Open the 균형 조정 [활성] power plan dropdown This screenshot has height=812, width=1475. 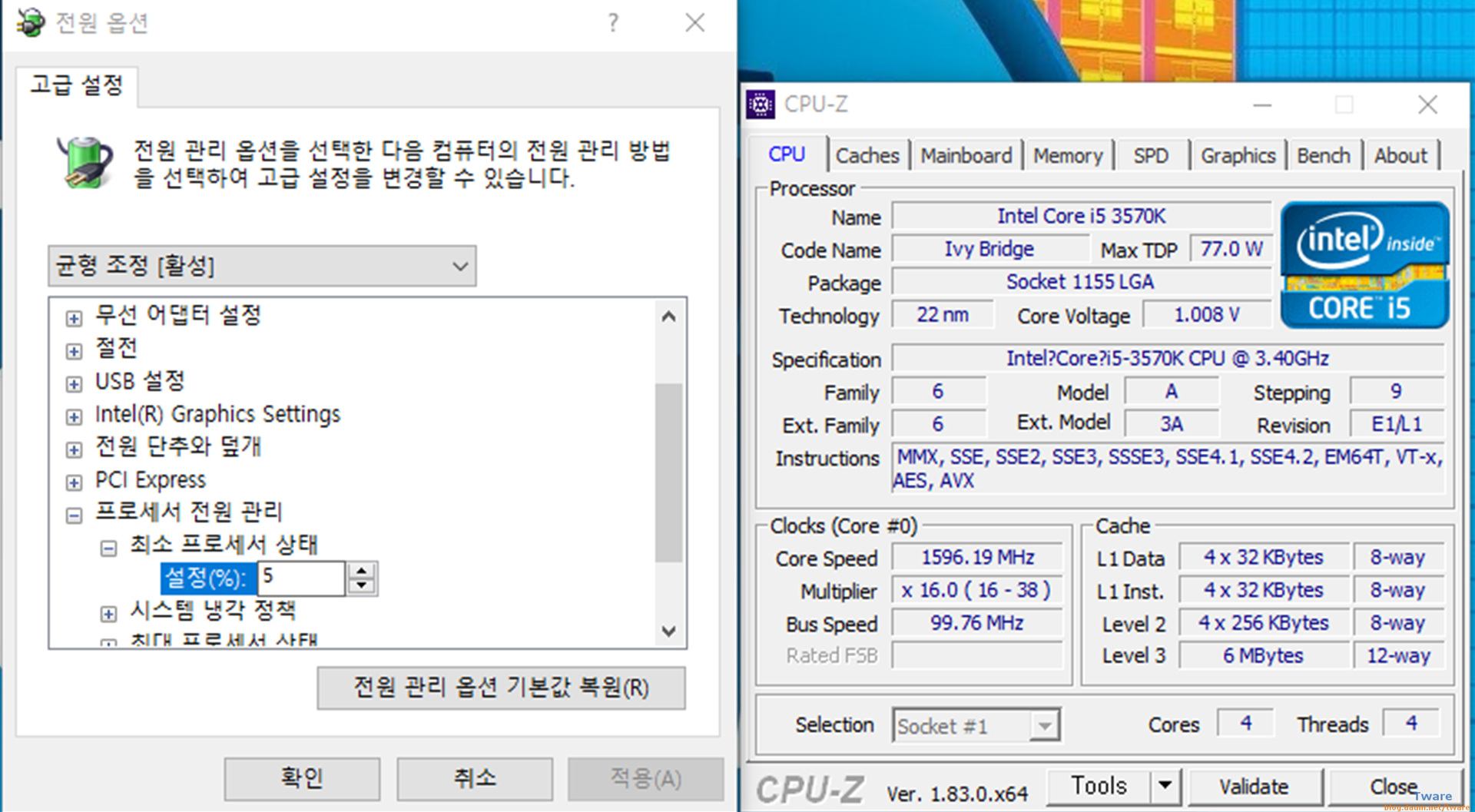tap(262, 266)
